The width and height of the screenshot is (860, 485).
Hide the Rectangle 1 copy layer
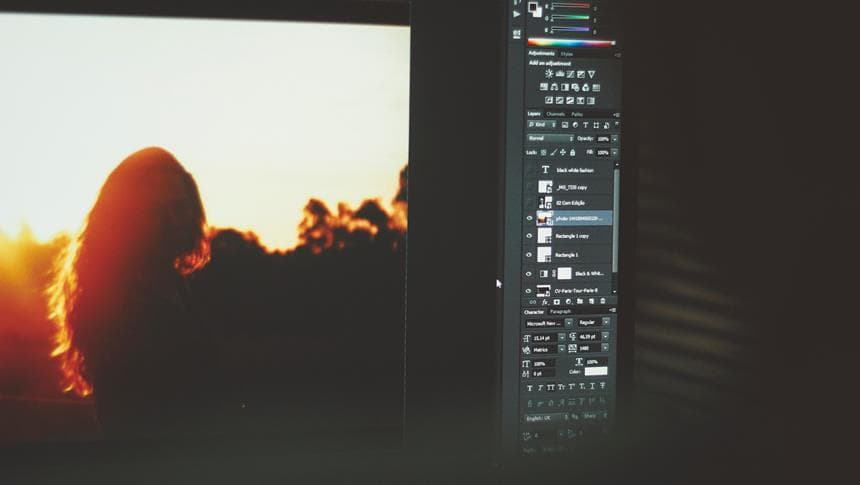point(529,236)
